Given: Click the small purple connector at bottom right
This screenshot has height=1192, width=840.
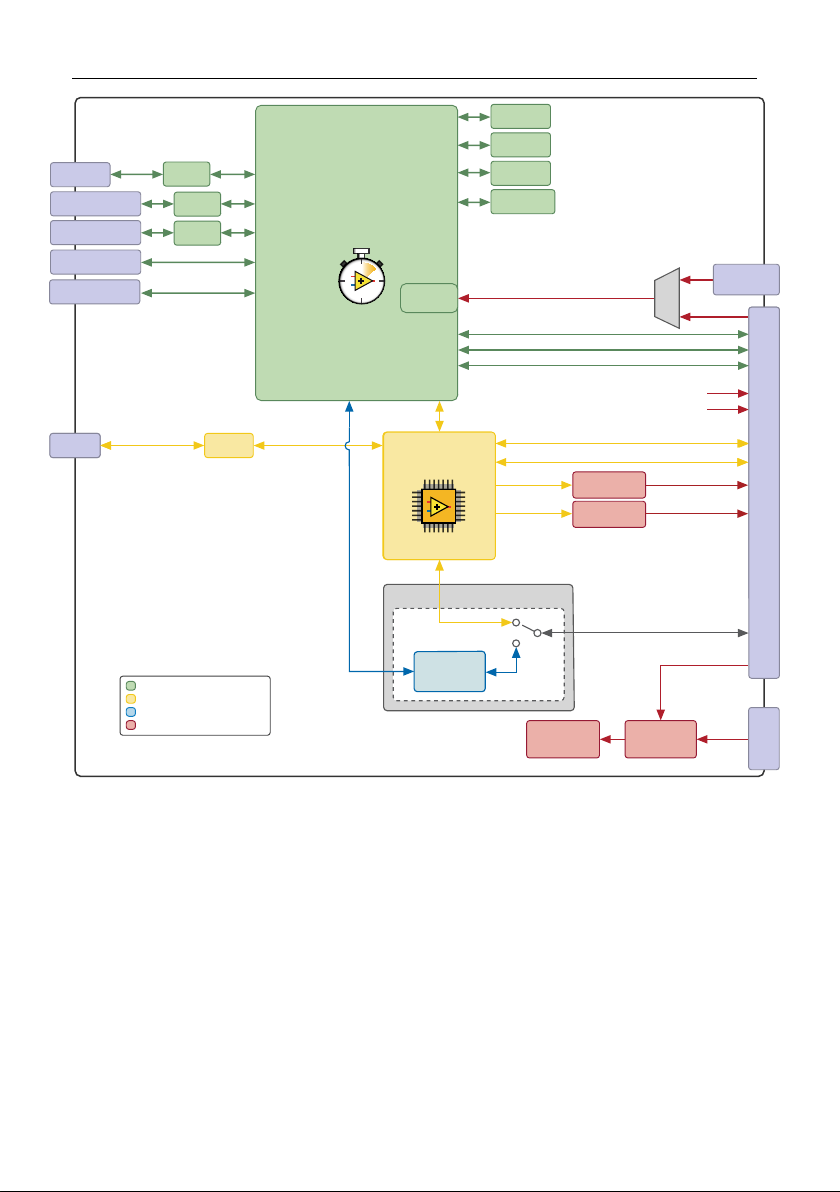Looking at the screenshot, I should [x=764, y=738].
